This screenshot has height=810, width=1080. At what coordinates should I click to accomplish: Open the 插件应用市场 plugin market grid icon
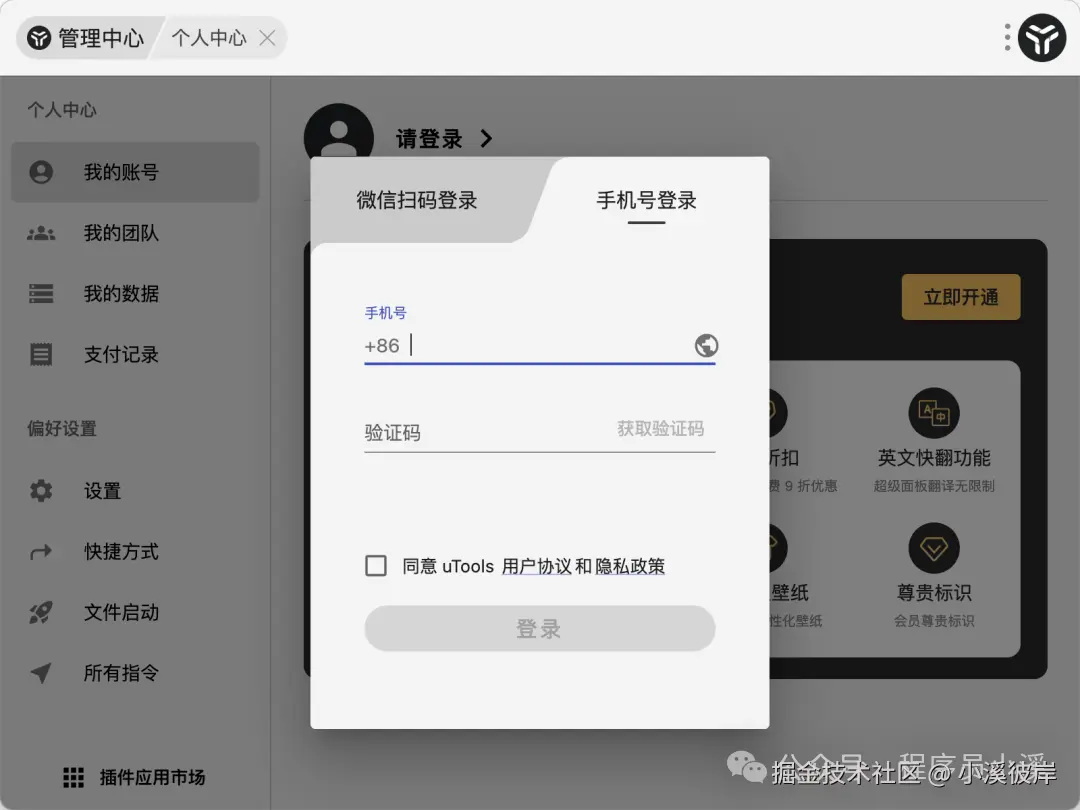(x=72, y=777)
